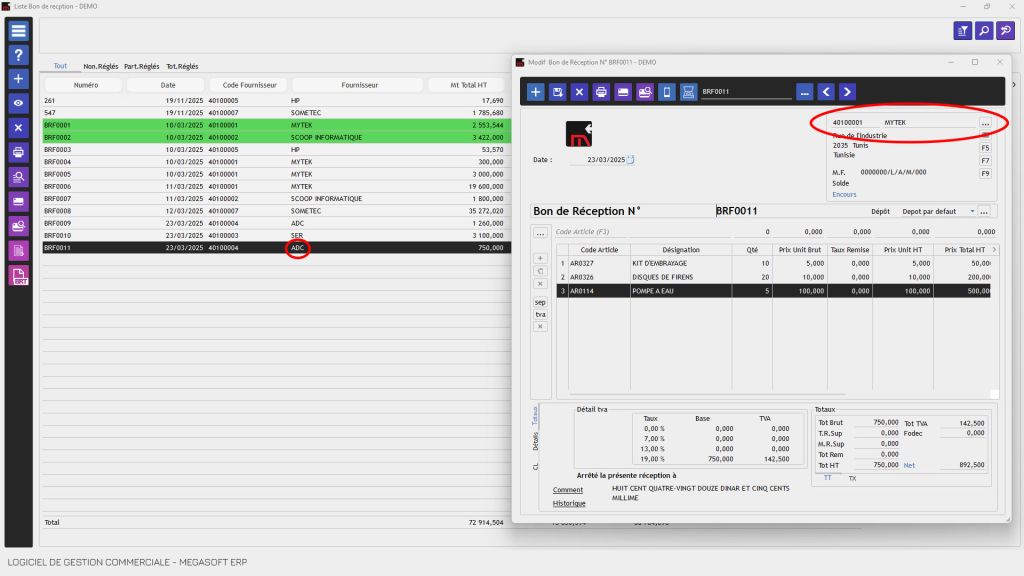Click the F5 button in the supplier panel
The image size is (1024, 576).
(x=985, y=148)
